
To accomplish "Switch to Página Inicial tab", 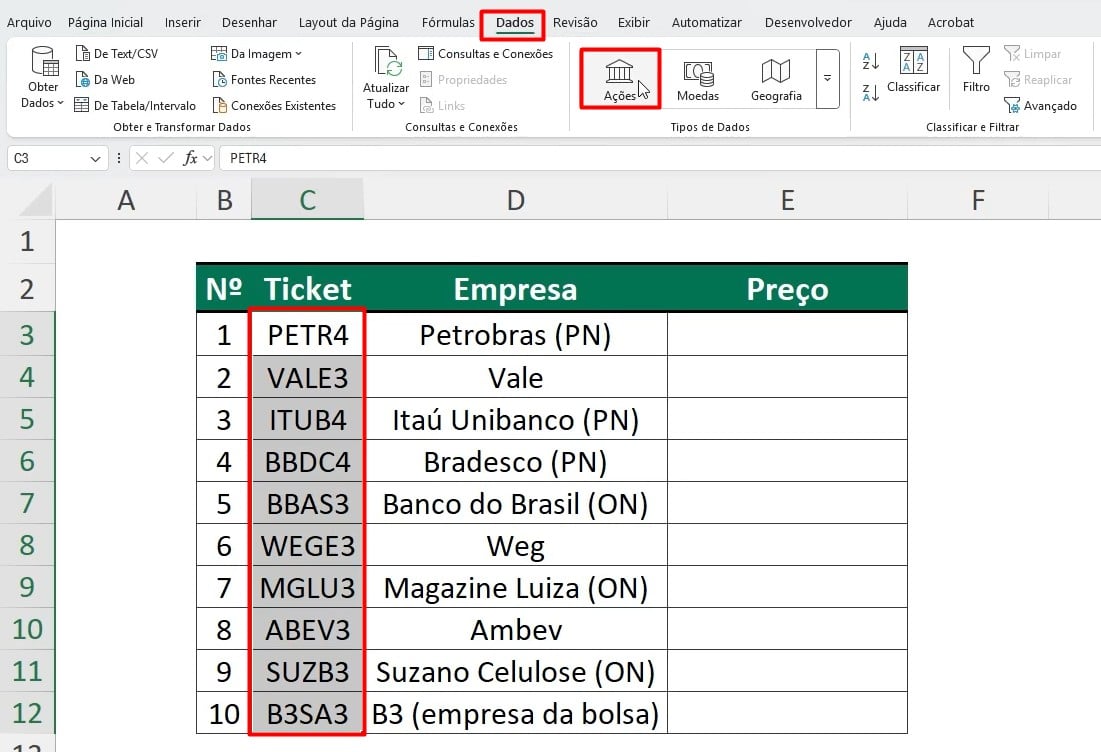I will [105, 22].
